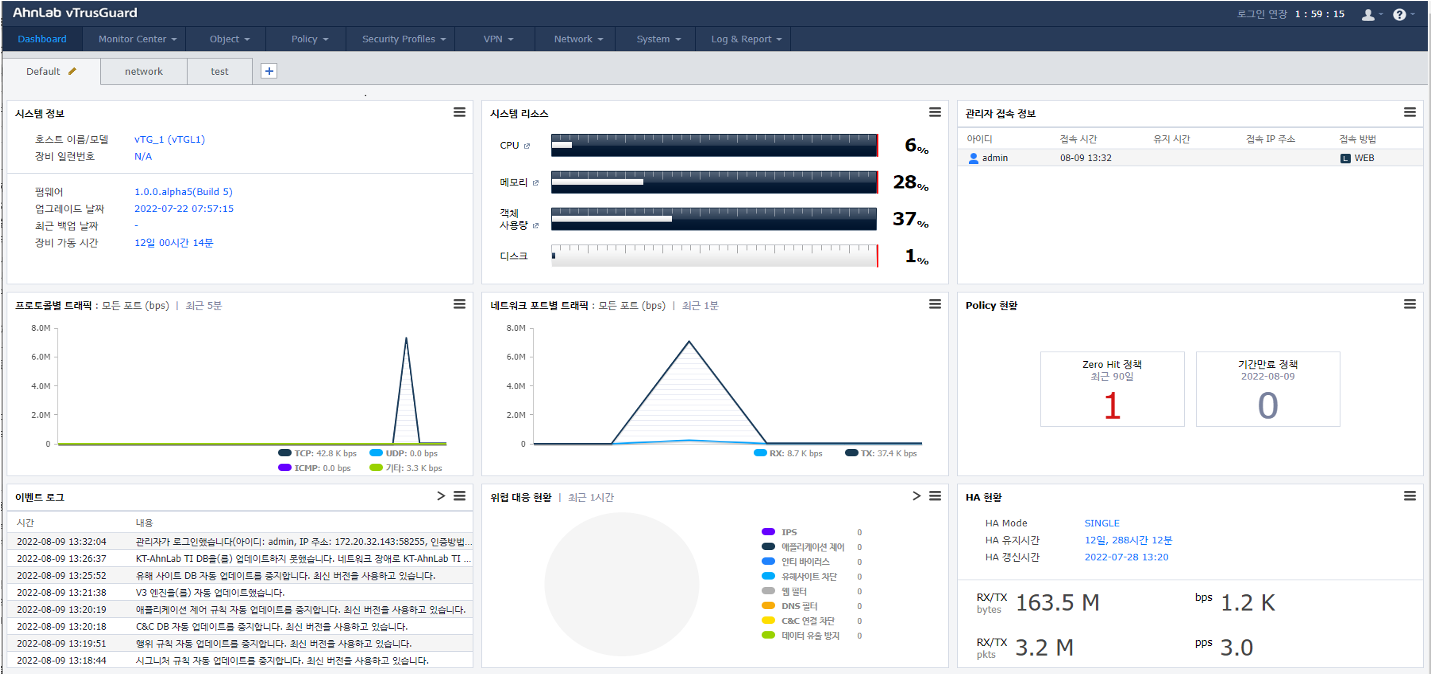Switch to the test dashboard tab
The height and width of the screenshot is (674, 1432).
220,72
